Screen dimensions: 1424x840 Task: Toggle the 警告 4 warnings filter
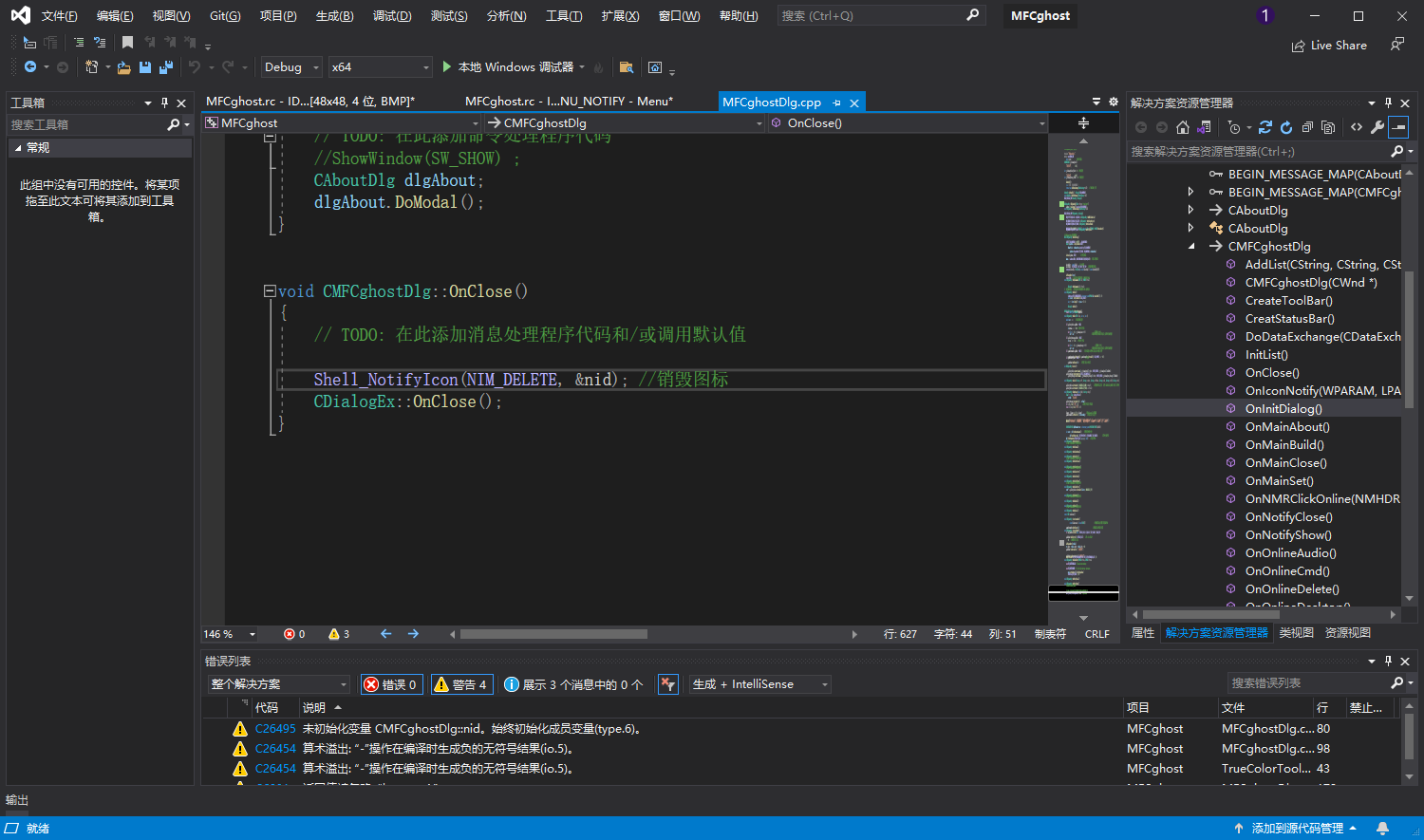[x=460, y=684]
